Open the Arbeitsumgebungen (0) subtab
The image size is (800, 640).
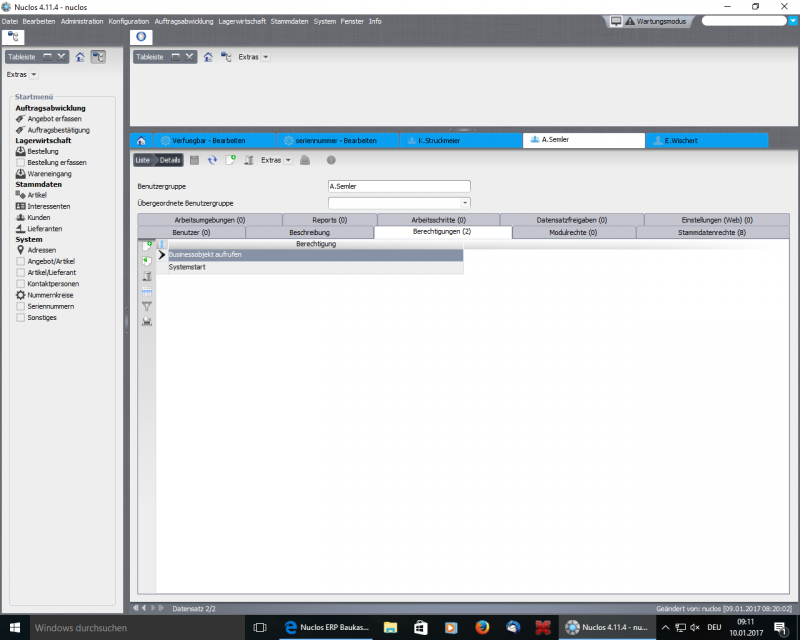tap(210, 220)
